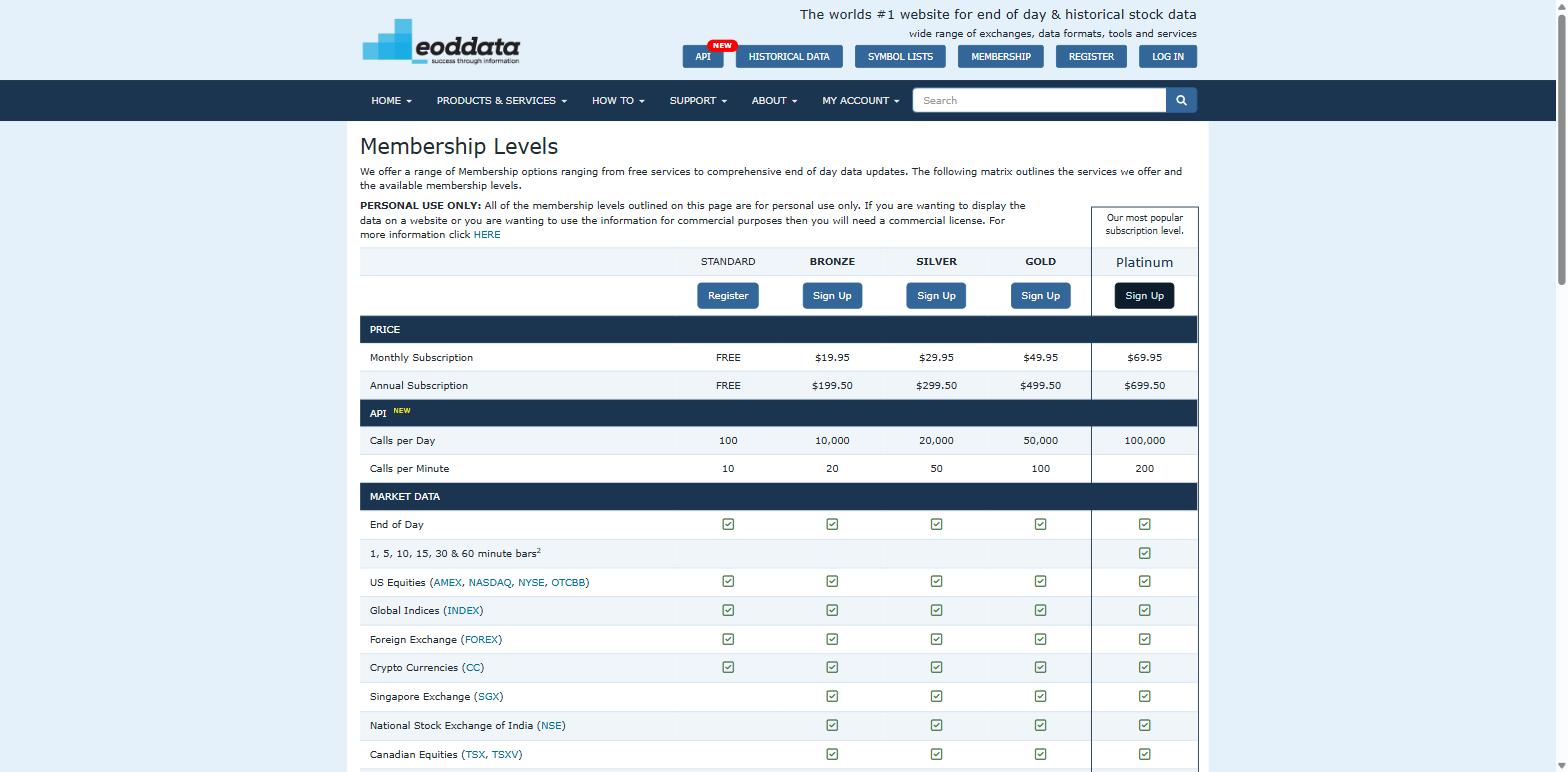Image resolution: width=1568 pixels, height=772 pixels.
Task: Expand the SUPPORT menu
Action: click(x=698, y=100)
